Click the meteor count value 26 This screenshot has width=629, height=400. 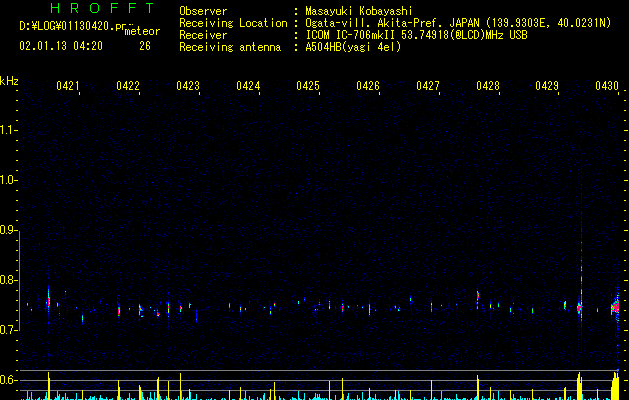(x=145, y=46)
